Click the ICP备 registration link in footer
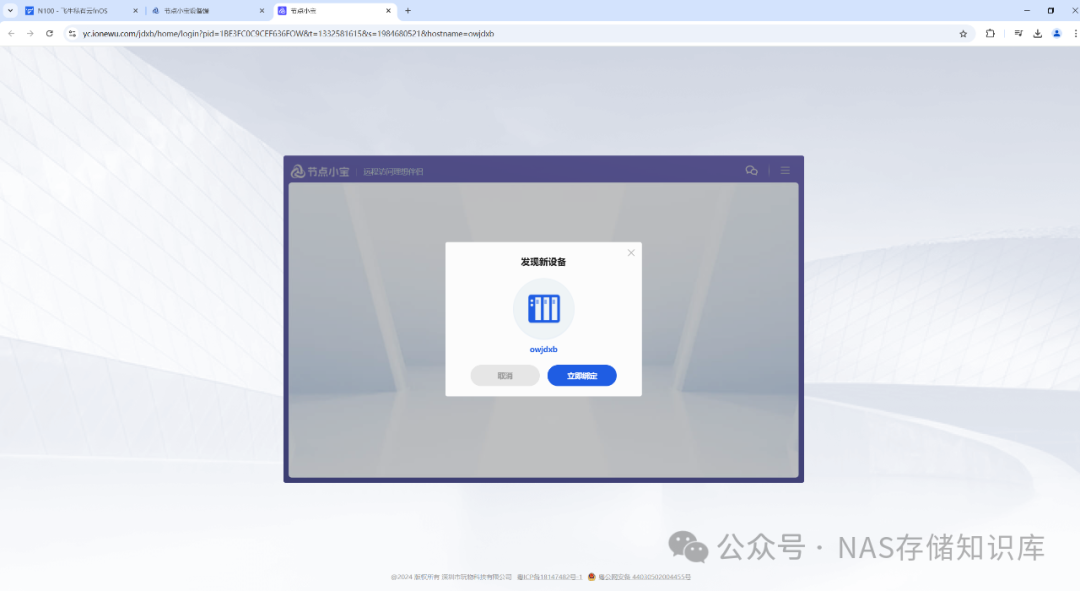 click(550, 577)
